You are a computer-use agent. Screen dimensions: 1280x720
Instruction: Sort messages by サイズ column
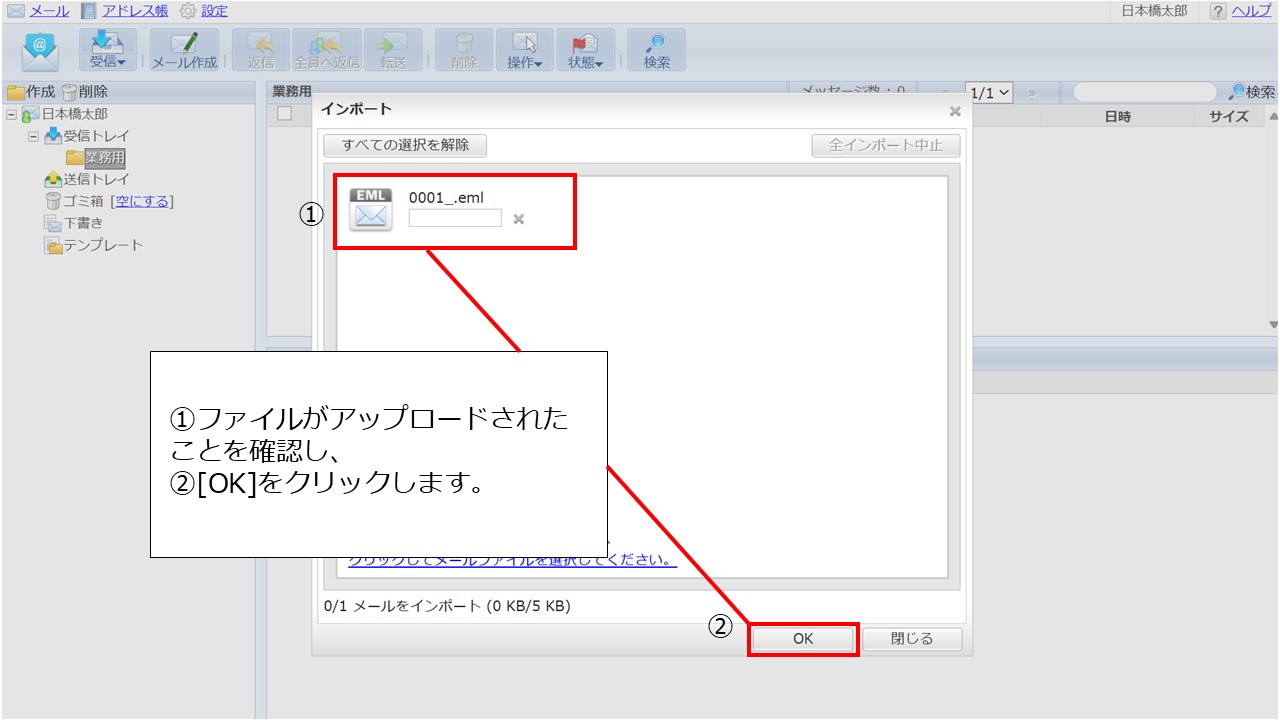(1229, 117)
